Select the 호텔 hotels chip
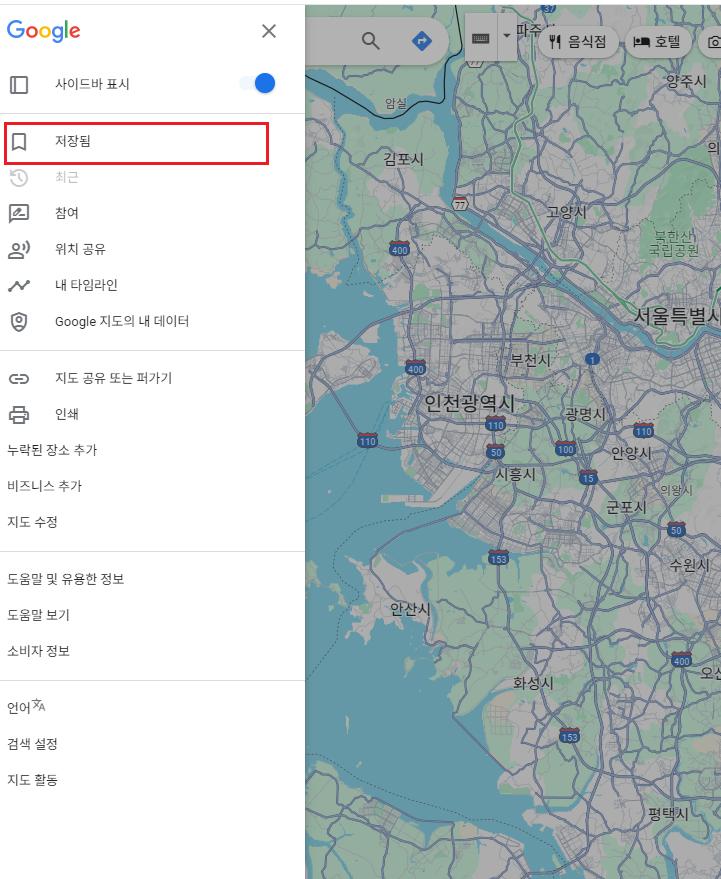 point(657,41)
